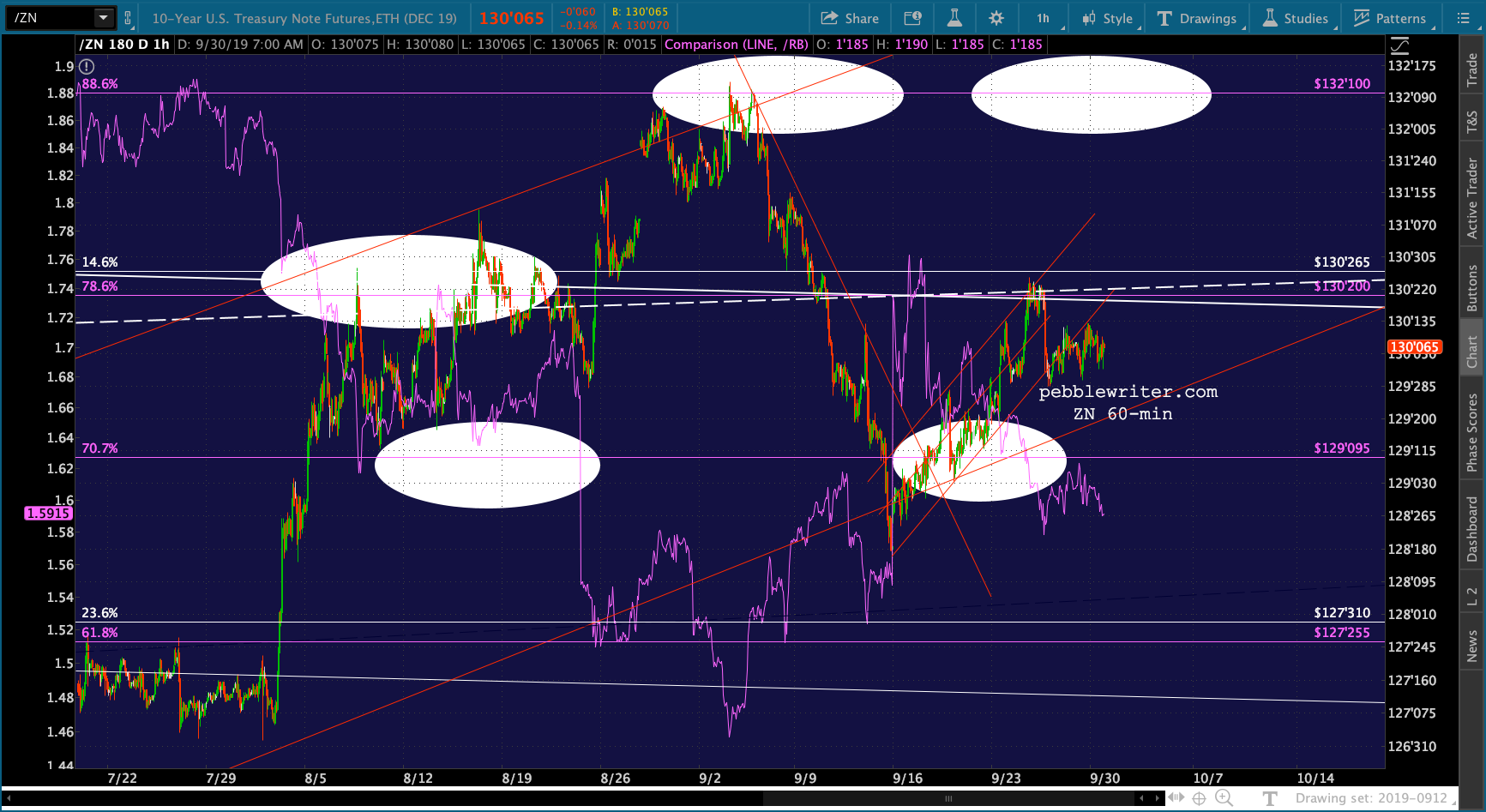Open the Drawing set 2019-0912 selector
Screen dimensions: 1486x812
point(1371,798)
